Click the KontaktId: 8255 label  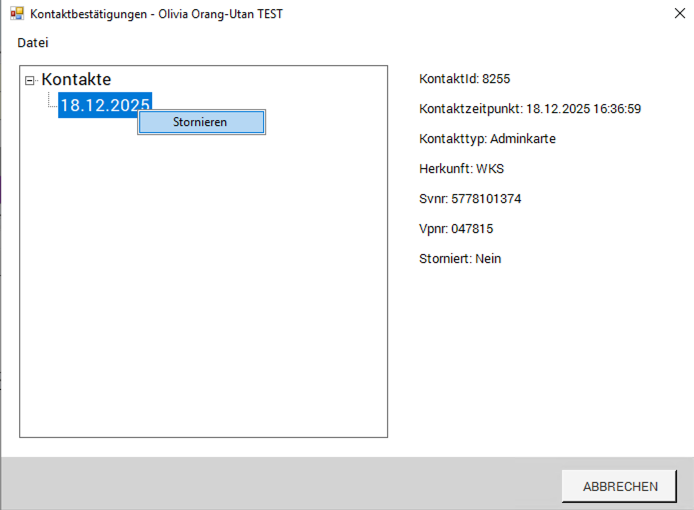pos(465,79)
